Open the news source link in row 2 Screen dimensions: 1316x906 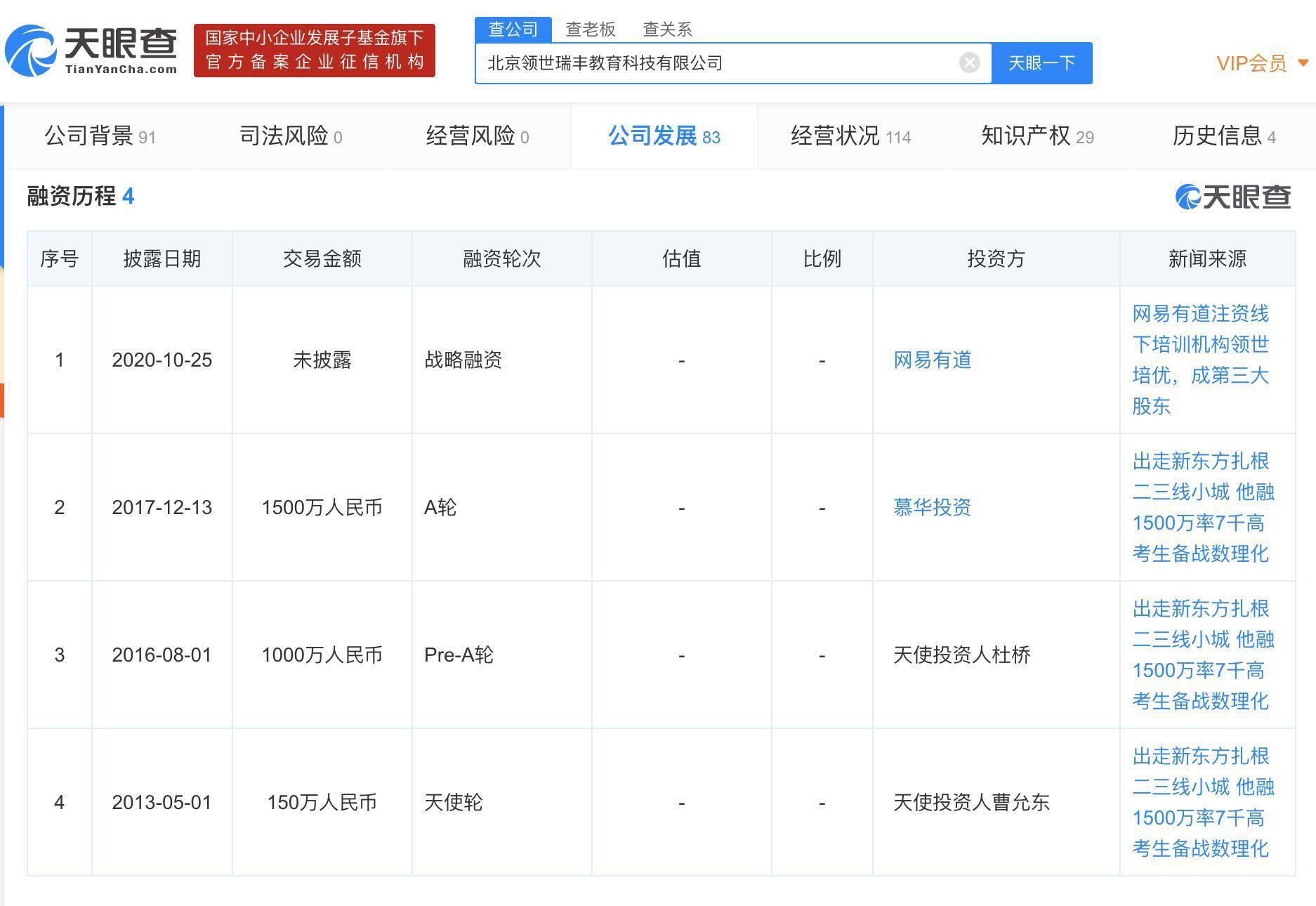click(x=1204, y=507)
